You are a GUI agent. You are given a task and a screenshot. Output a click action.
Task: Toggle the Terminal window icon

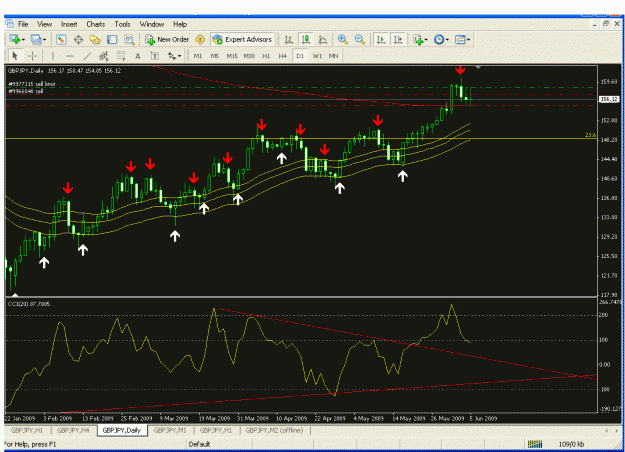tap(112, 39)
